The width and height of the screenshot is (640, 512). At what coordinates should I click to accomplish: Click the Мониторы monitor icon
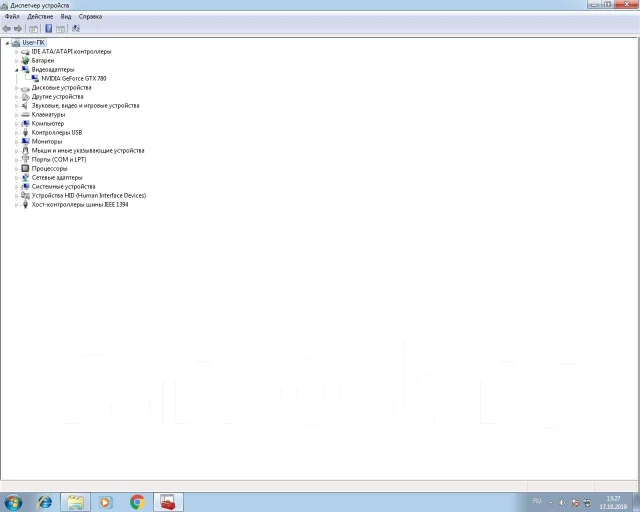pos(25,141)
